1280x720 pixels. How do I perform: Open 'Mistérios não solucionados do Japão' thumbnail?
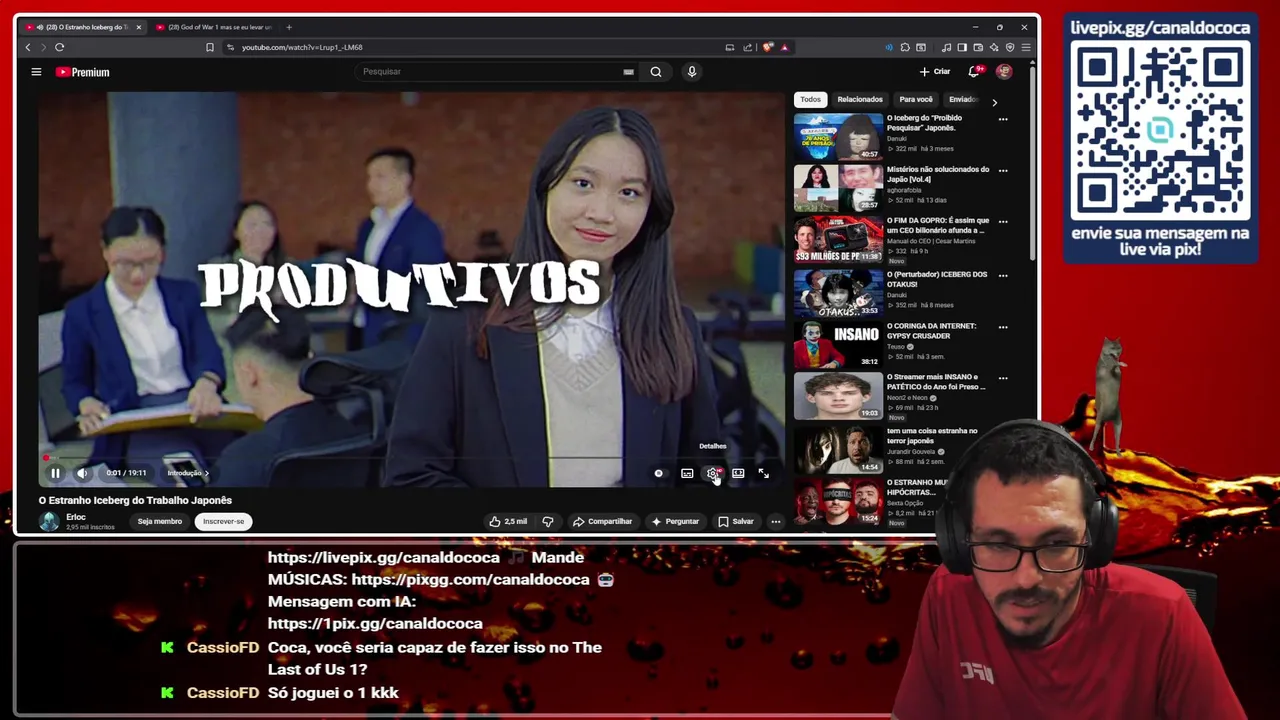click(x=838, y=188)
